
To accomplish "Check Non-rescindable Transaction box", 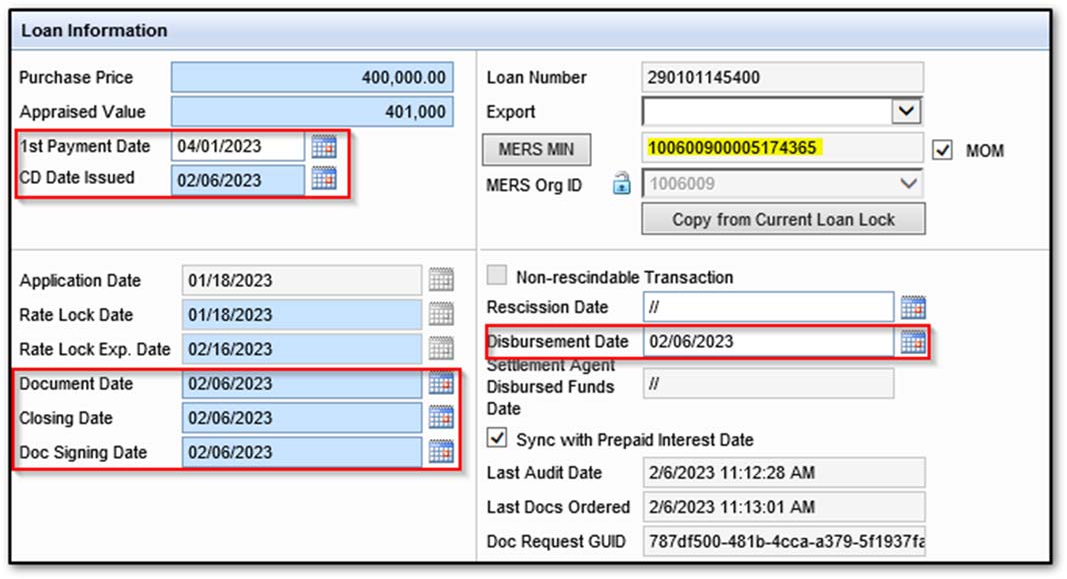I will click(x=497, y=276).
